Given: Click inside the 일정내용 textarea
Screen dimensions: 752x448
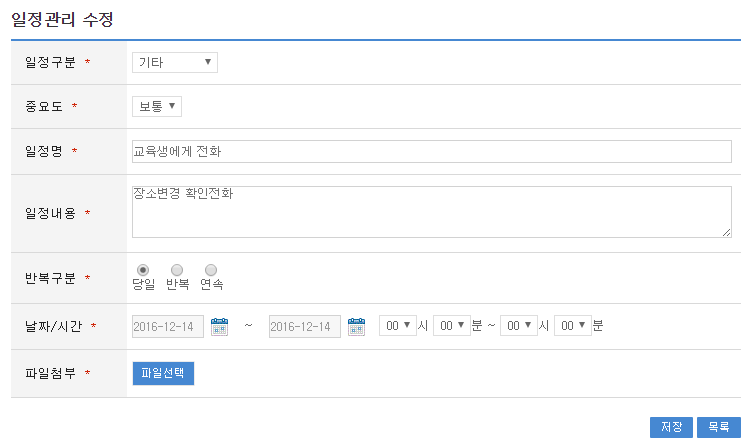Looking at the screenshot, I should (x=431, y=210).
